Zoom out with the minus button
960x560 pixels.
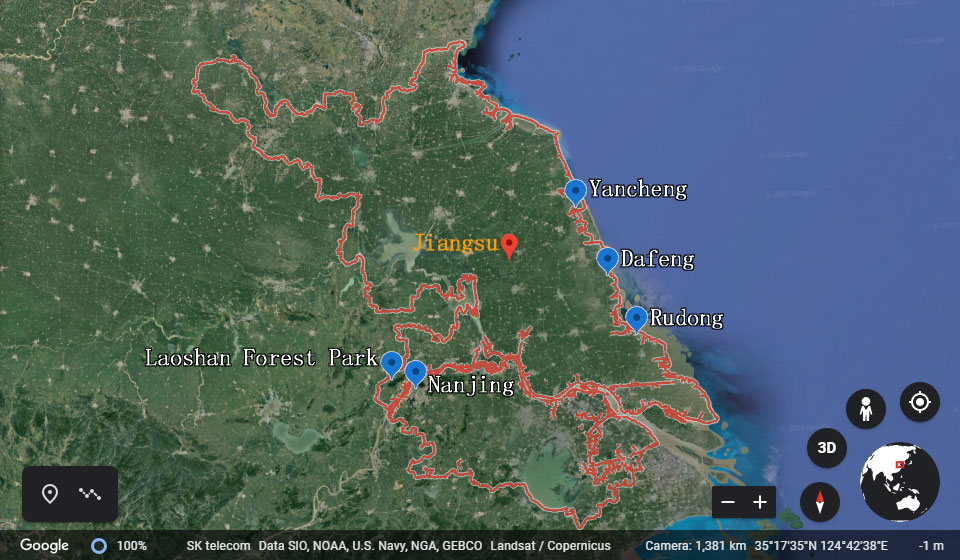point(728,502)
